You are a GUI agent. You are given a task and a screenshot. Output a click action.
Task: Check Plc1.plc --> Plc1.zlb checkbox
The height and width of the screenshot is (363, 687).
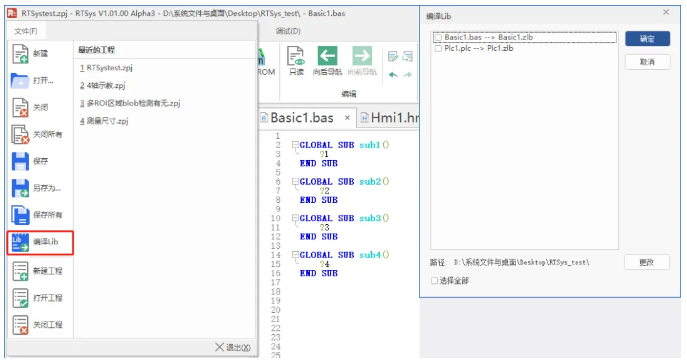pyautogui.click(x=438, y=49)
